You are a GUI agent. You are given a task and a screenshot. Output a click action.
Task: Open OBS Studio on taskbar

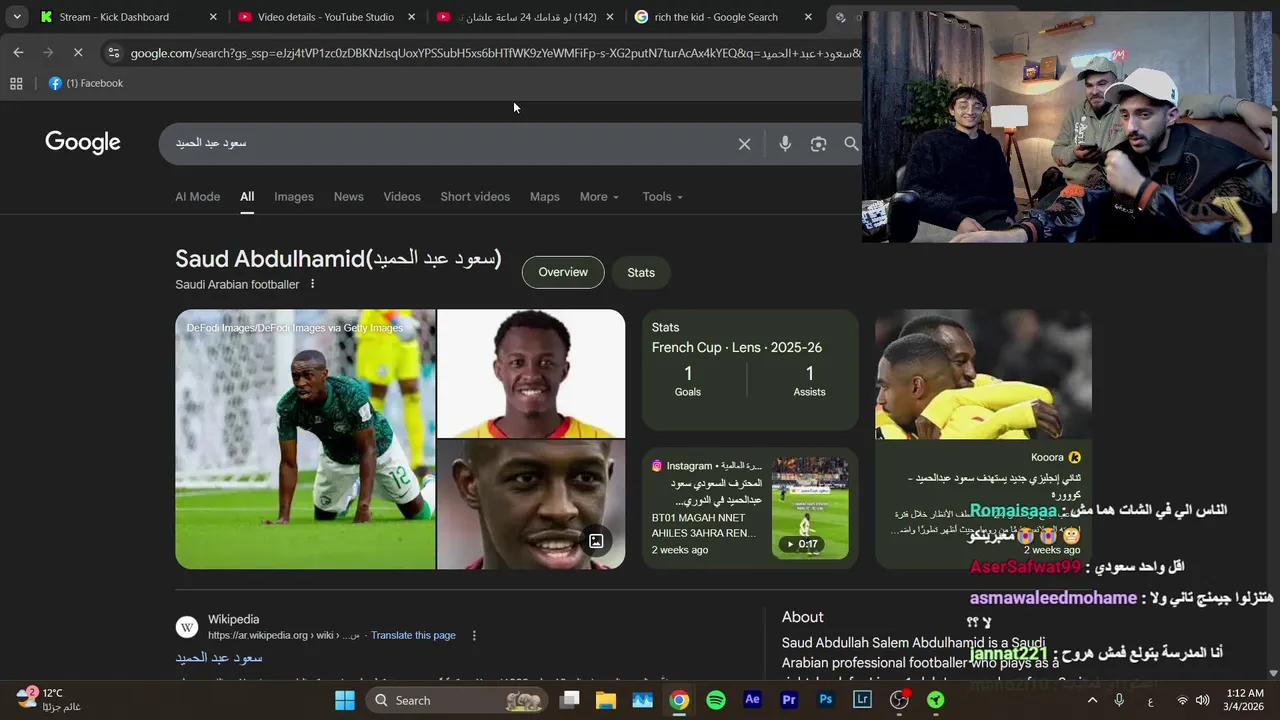click(899, 700)
